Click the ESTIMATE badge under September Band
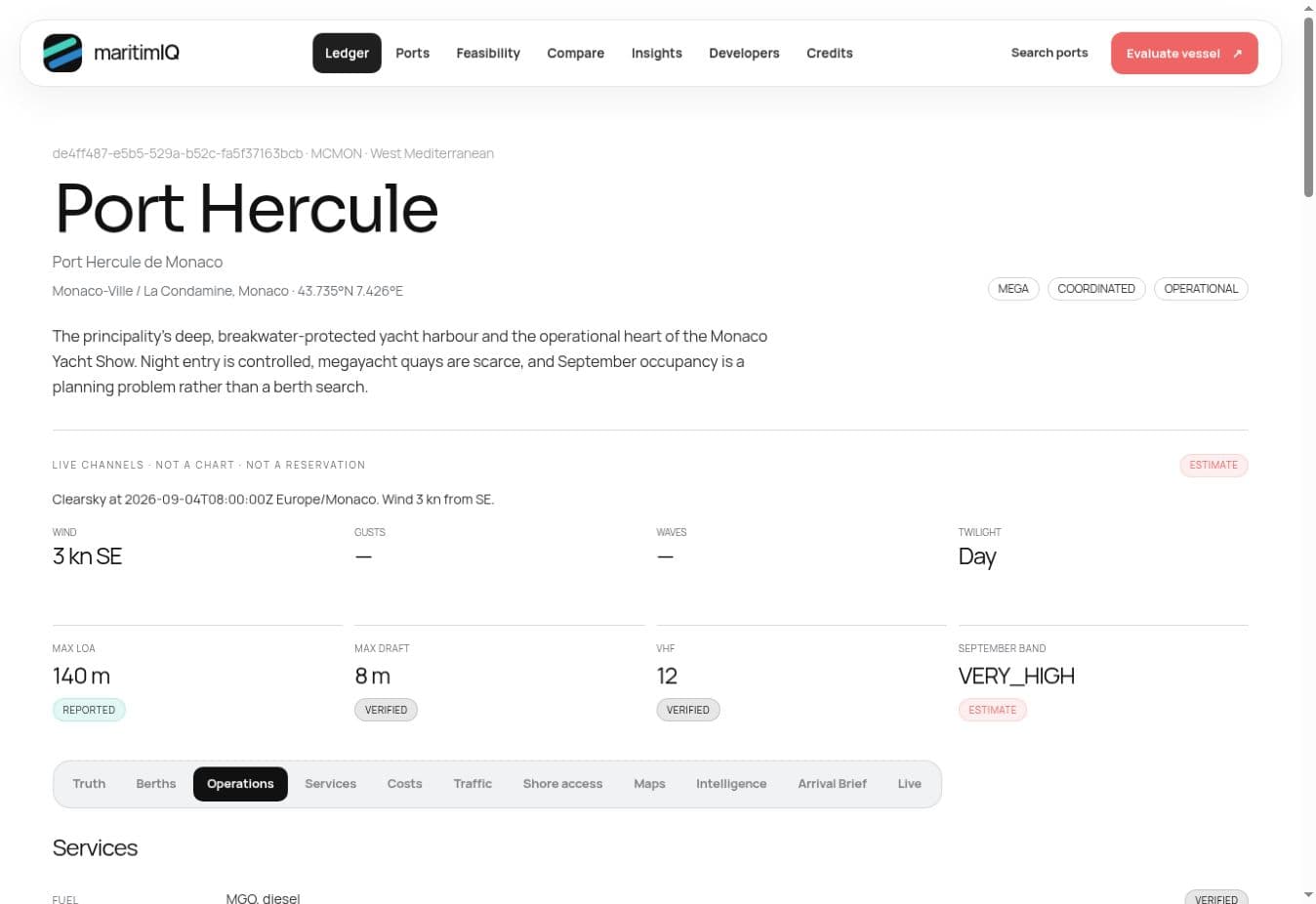The height and width of the screenshot is (904, 1316). point(993,710)
